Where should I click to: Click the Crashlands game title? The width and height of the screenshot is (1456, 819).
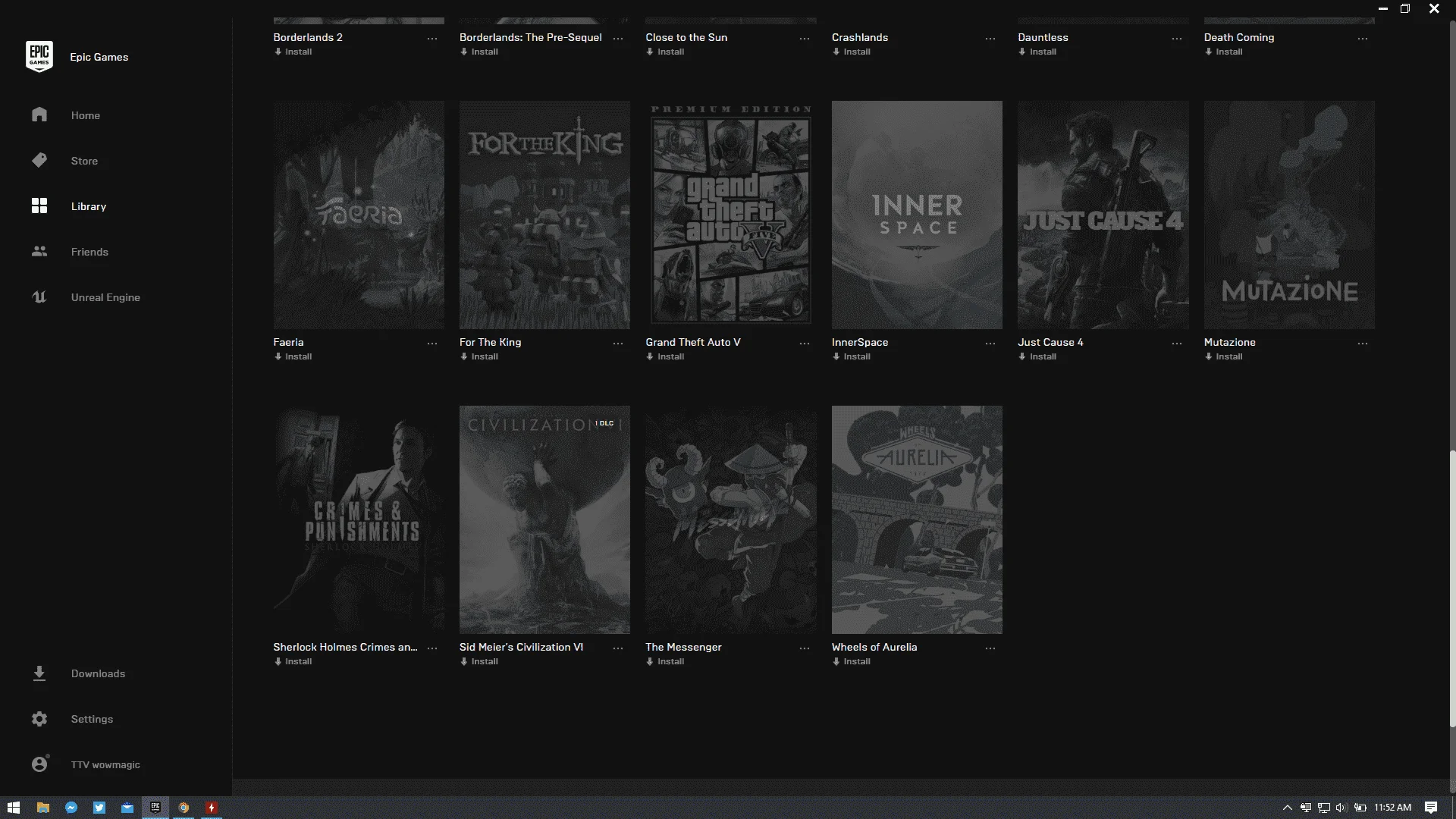coord(860,37)
